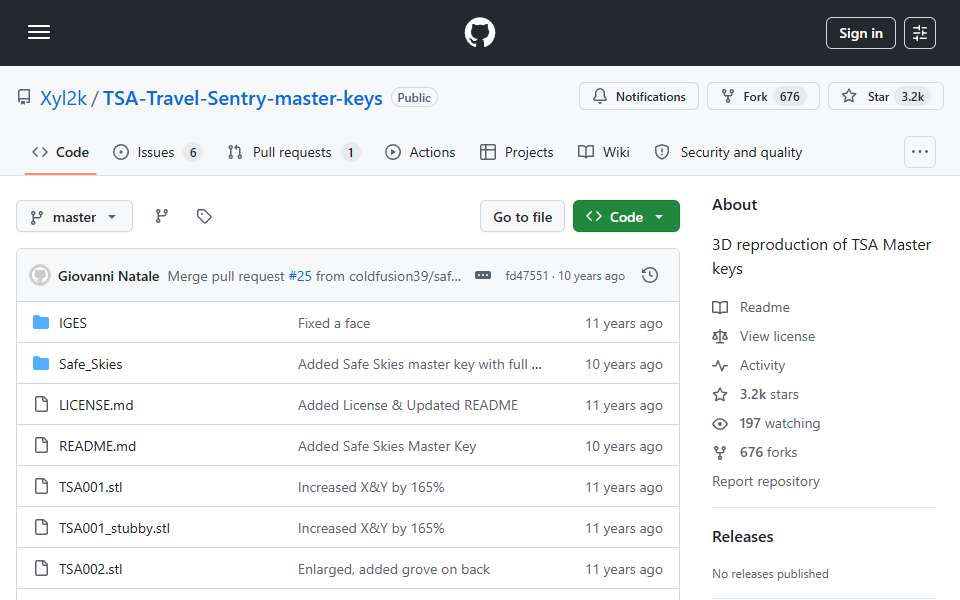Open additional repo tabs three-dot menu

(920, 152)
